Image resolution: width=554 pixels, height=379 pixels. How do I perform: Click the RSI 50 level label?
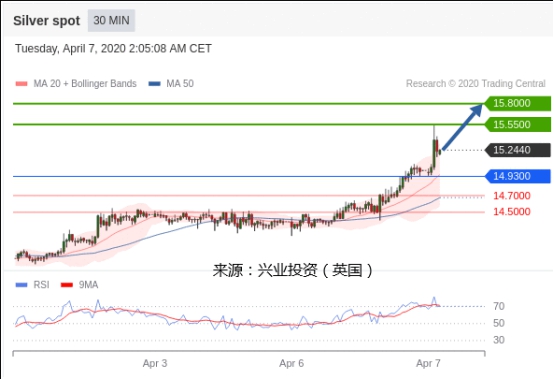click(499, 323)
